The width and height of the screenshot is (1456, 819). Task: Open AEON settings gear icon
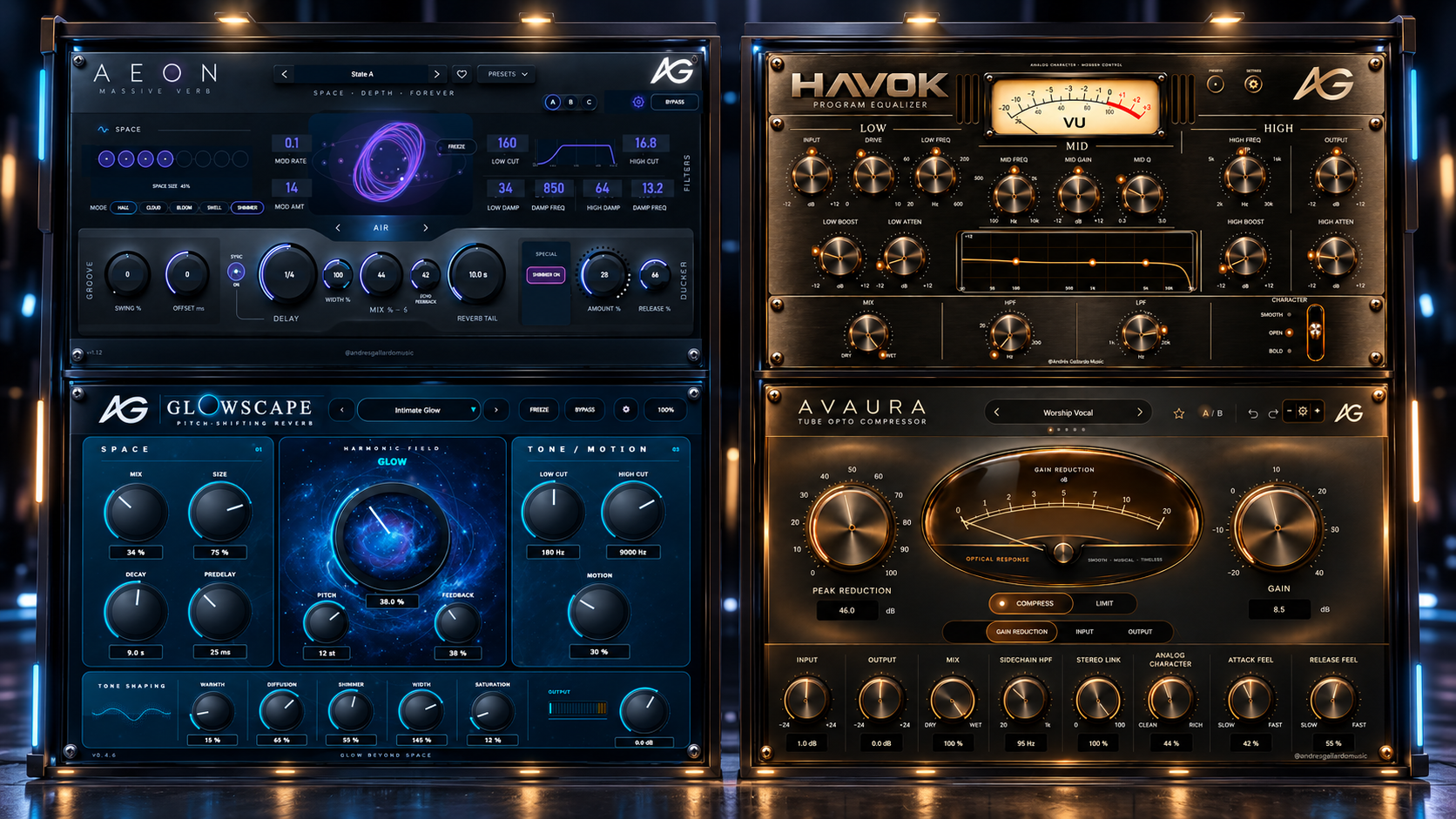[x=638, y=102]
